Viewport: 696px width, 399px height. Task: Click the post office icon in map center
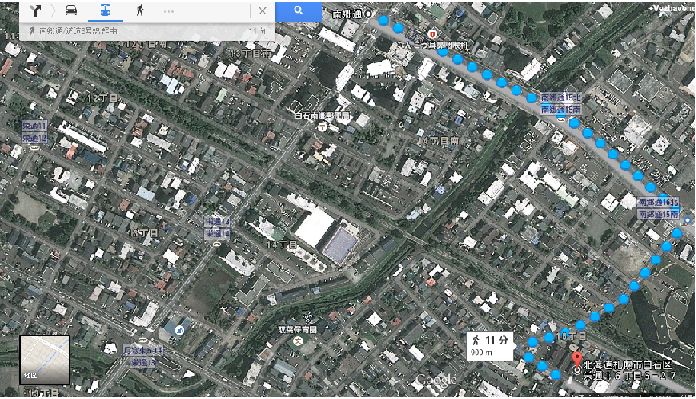coord(322,127)
